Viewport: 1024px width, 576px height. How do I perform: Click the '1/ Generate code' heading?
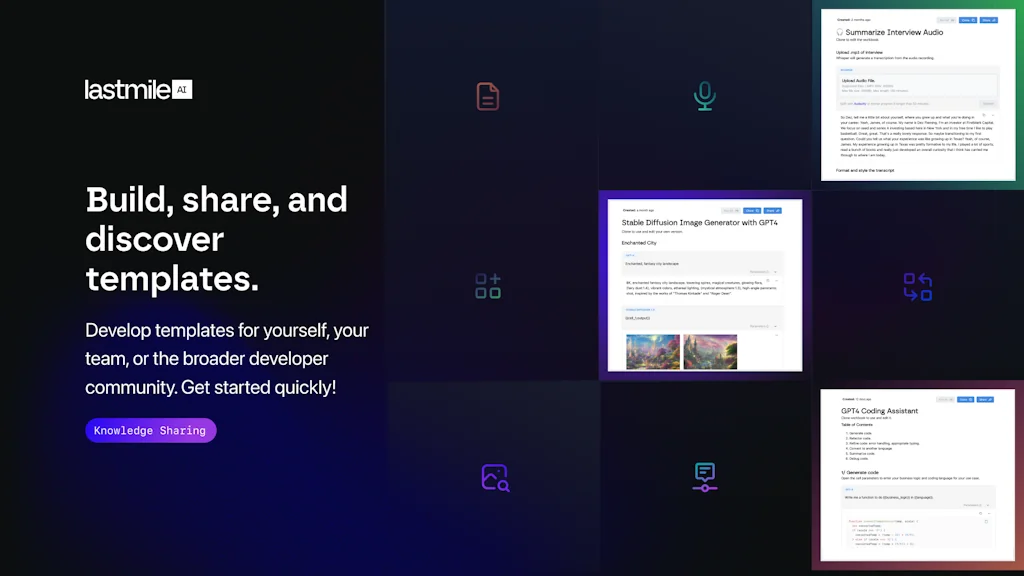click(x=859, y=472)
